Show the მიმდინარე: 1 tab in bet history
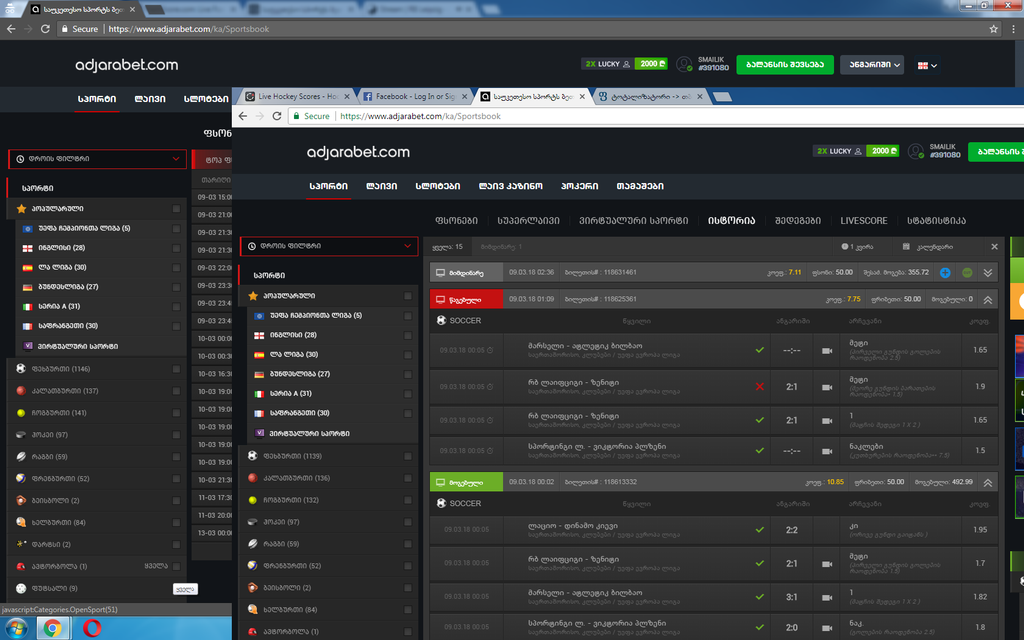Image resolution: width=1024 pixels, height=640 pixels. coord(501,247)
